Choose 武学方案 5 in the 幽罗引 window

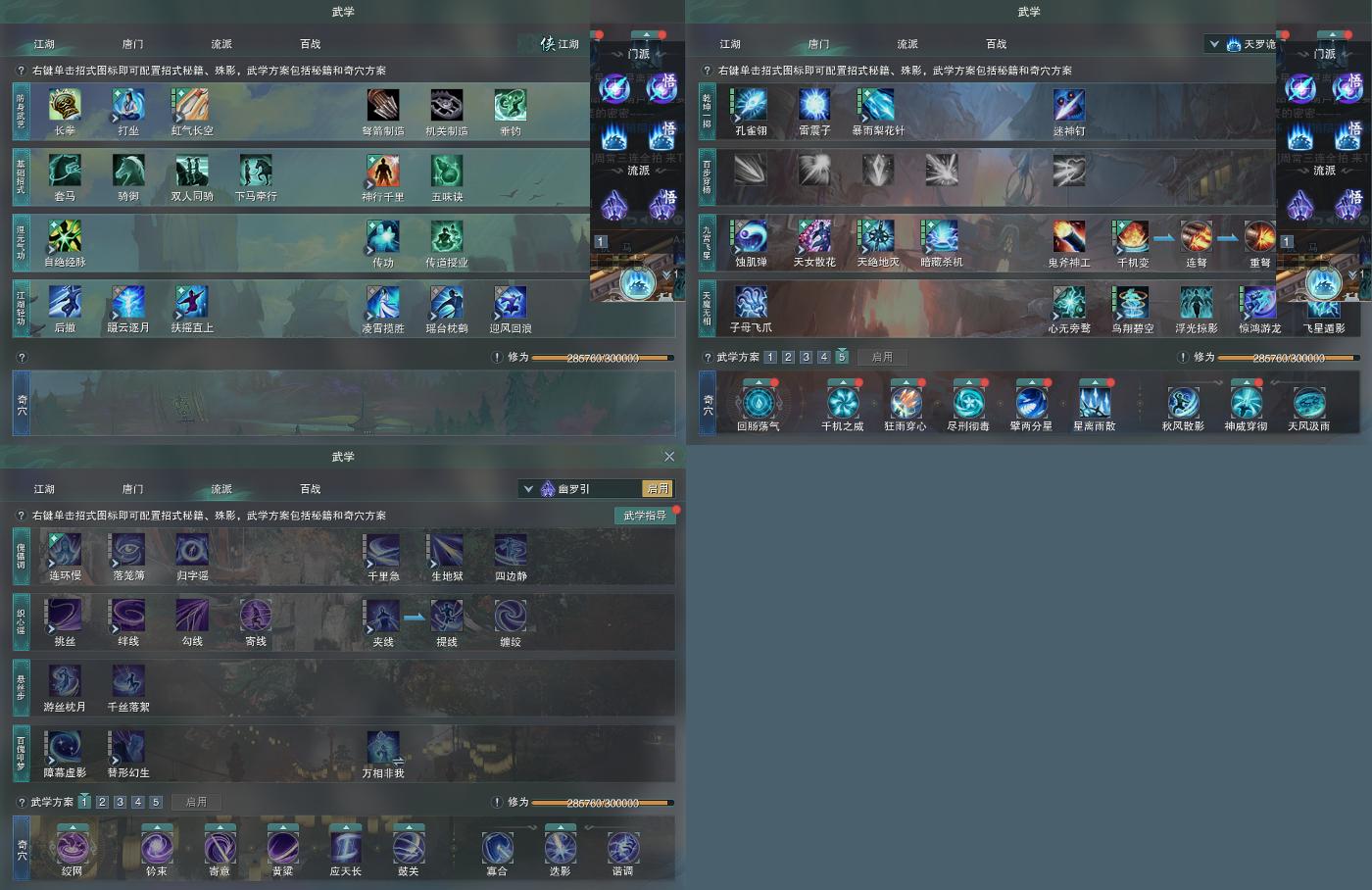(155, 803)
